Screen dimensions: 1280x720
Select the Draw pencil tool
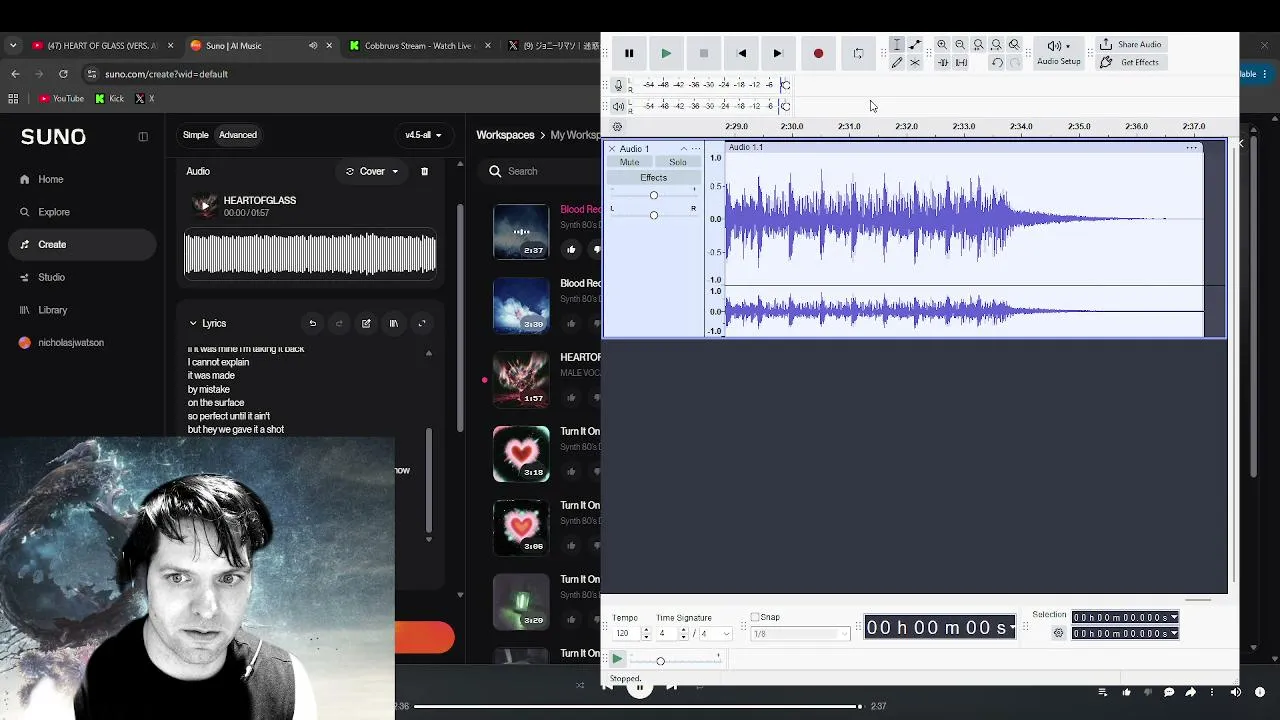[x=897, y=62]
